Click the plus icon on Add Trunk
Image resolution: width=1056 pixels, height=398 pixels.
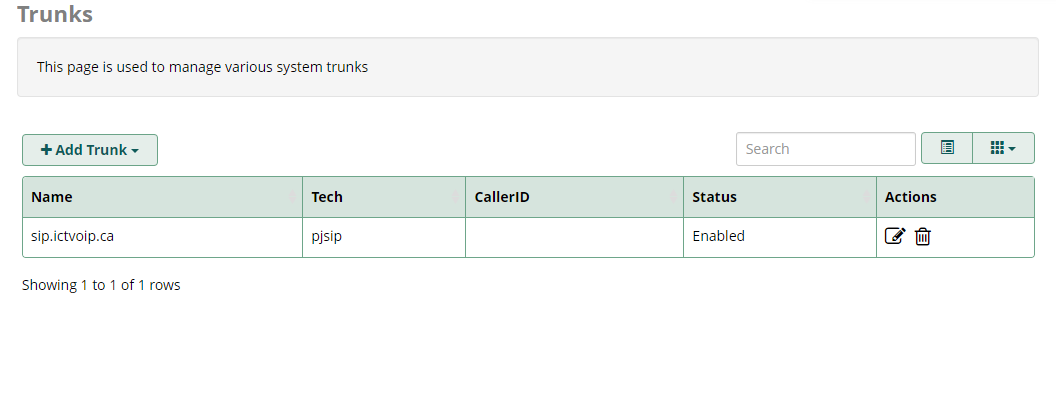(x=46, y=150)
